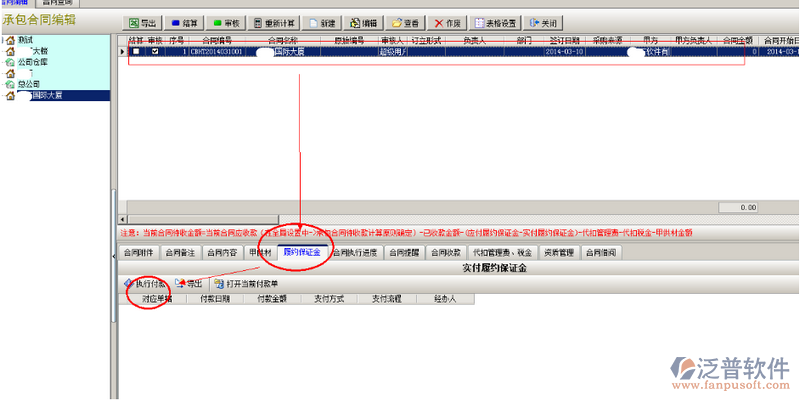Click the house icon next to 测试
The height and width of the screenshot is (401, 800).
(10, 40)
